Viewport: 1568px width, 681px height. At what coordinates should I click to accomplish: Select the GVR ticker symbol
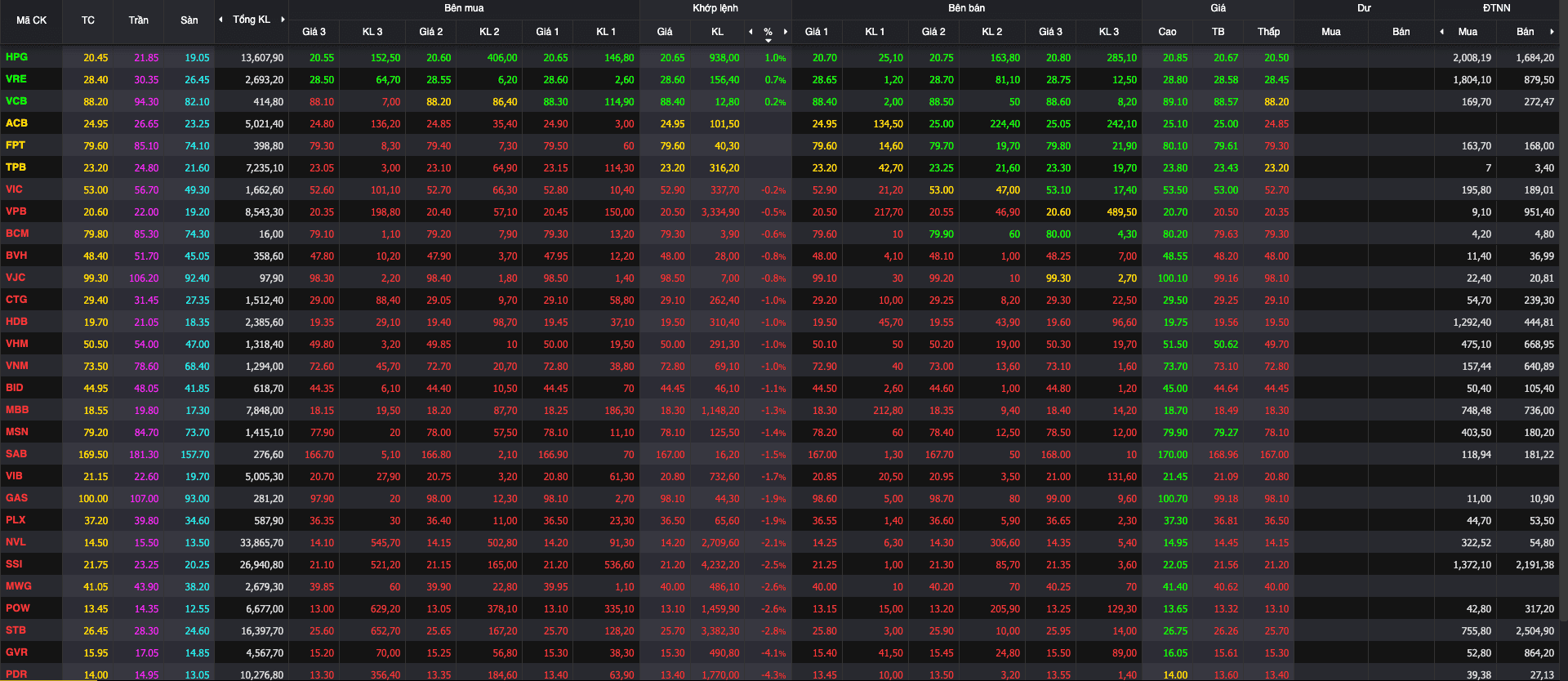click(16, 652)
